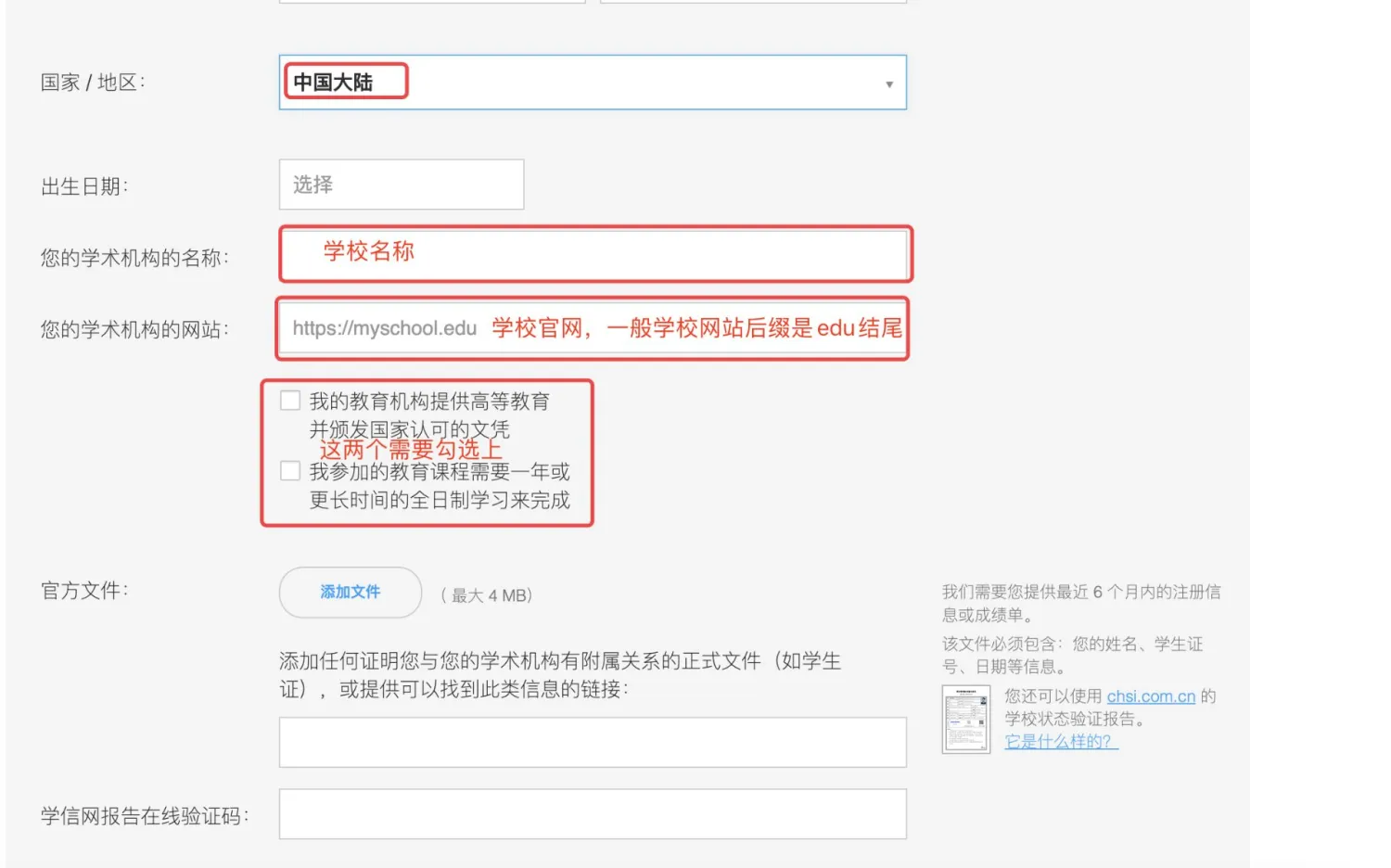Click the document link input field
The height and width of the screenshot is (868, 1391).
click(x=592, y=742)
